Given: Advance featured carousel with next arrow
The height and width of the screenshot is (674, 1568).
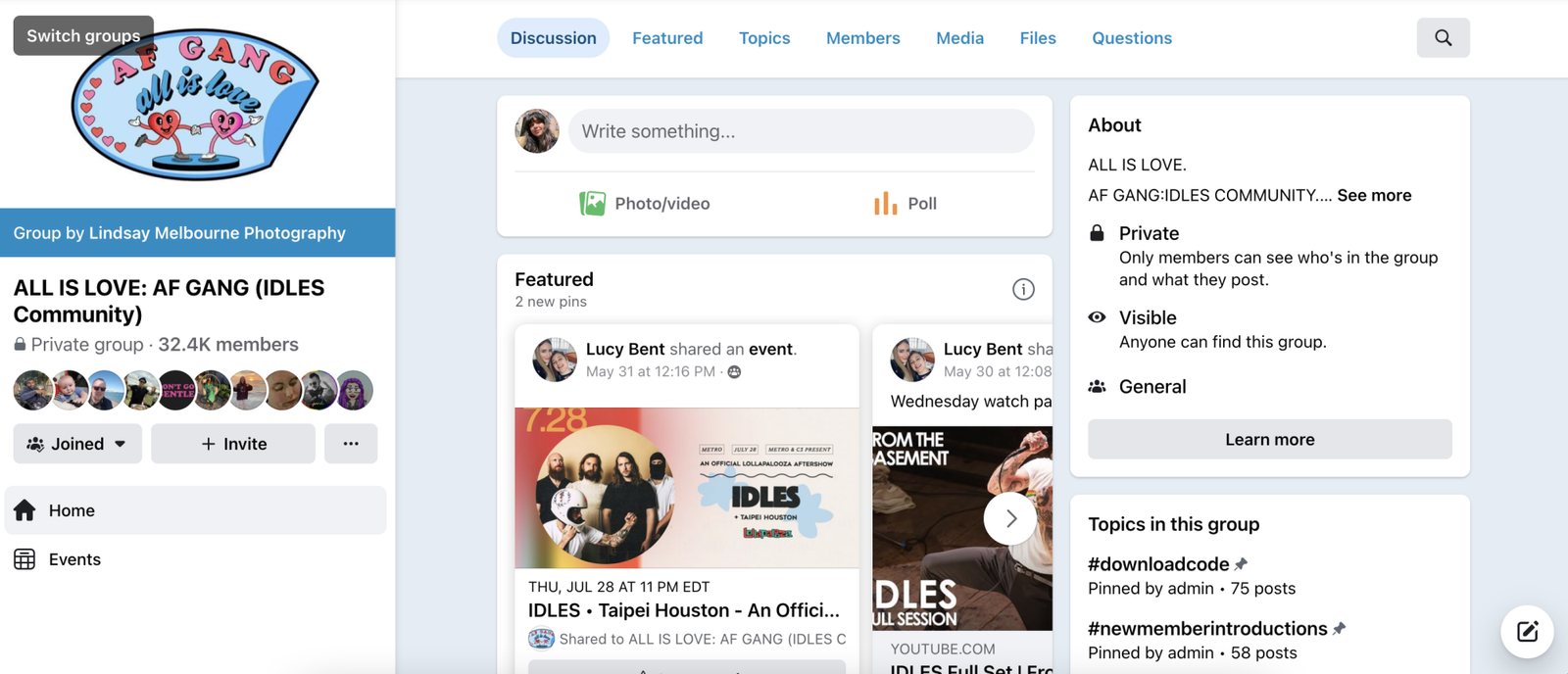Looking at the screenshot, I should click(x=1010, y=518).
